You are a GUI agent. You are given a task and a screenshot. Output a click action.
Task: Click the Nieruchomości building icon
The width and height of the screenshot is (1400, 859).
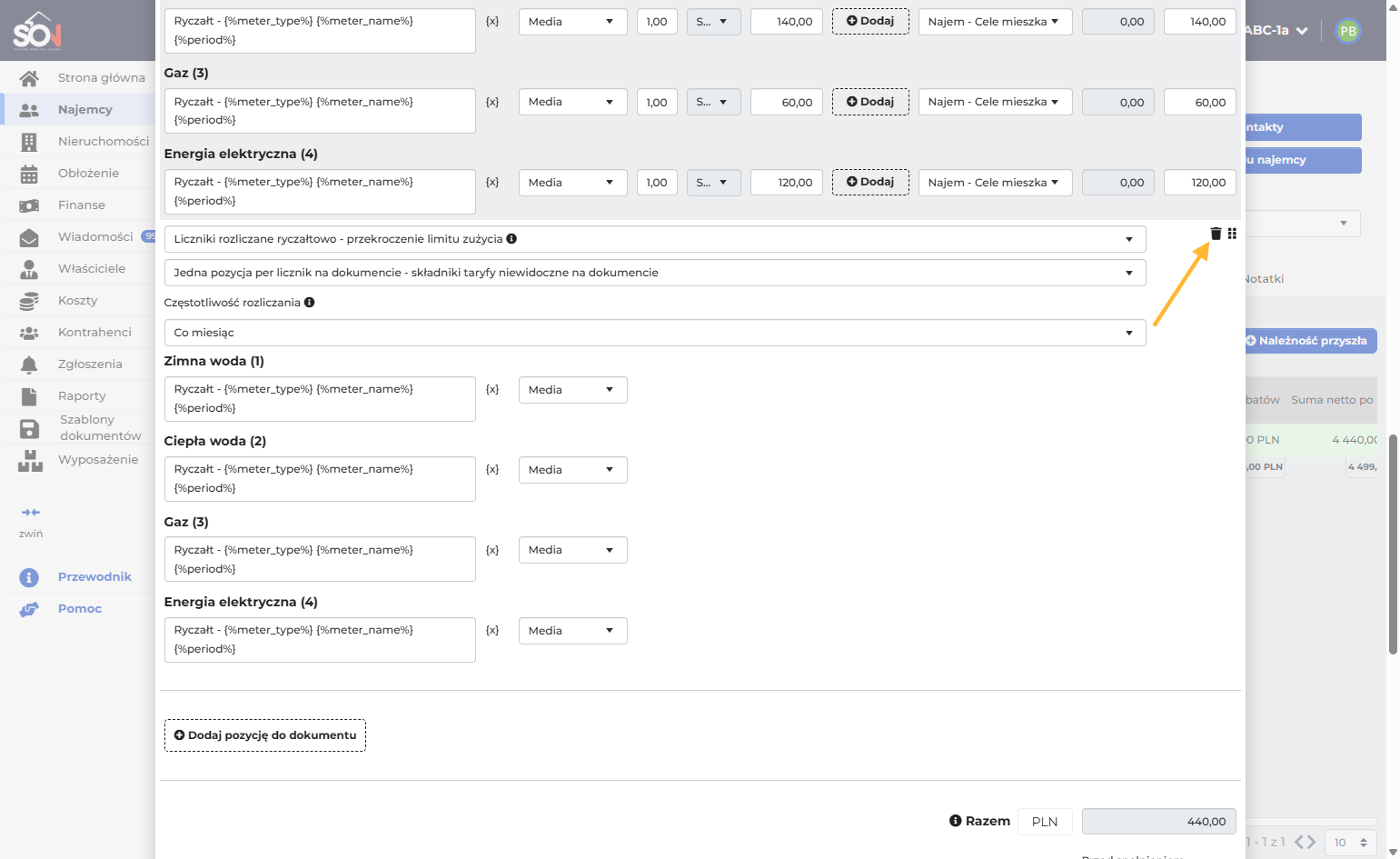click(29, 142)
